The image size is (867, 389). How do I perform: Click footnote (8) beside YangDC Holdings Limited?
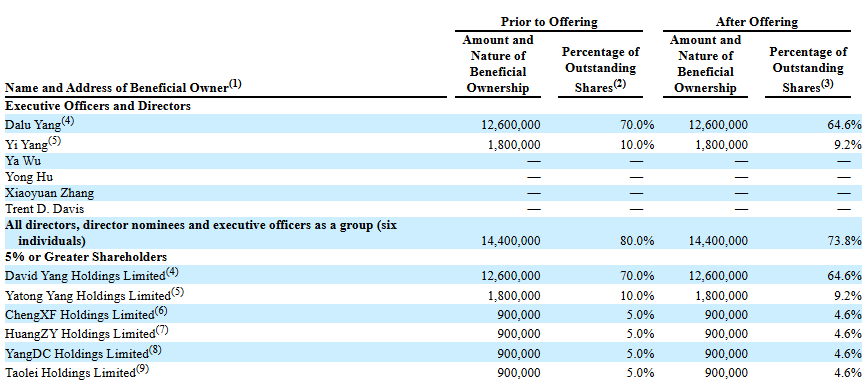pos(155,350)
